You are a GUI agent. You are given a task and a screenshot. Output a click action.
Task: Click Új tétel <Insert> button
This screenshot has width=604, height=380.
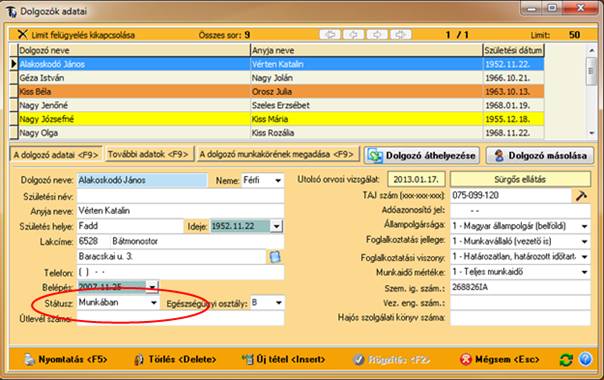coord(284,359)
